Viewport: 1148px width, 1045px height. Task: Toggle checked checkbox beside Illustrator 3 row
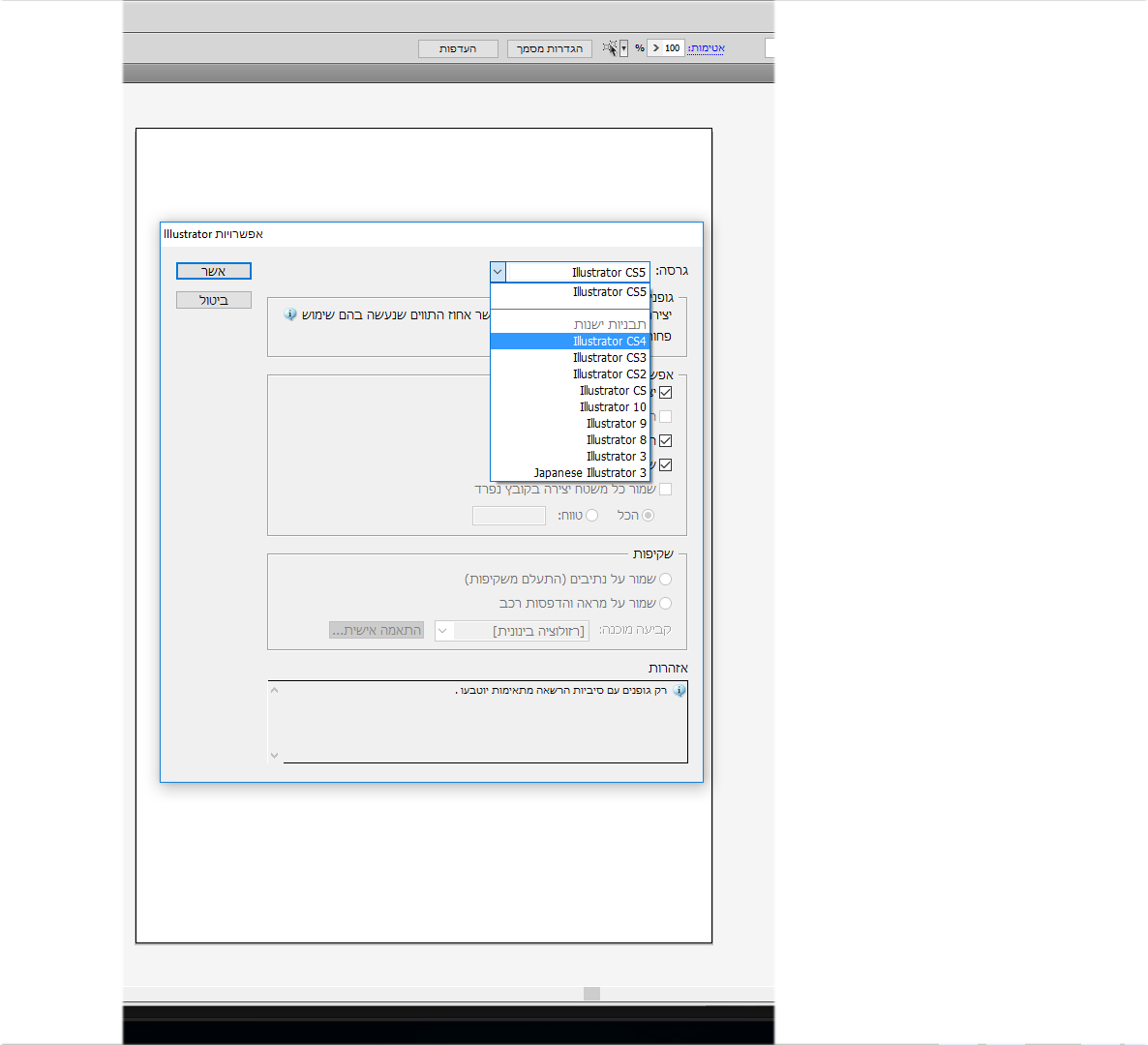666,464
